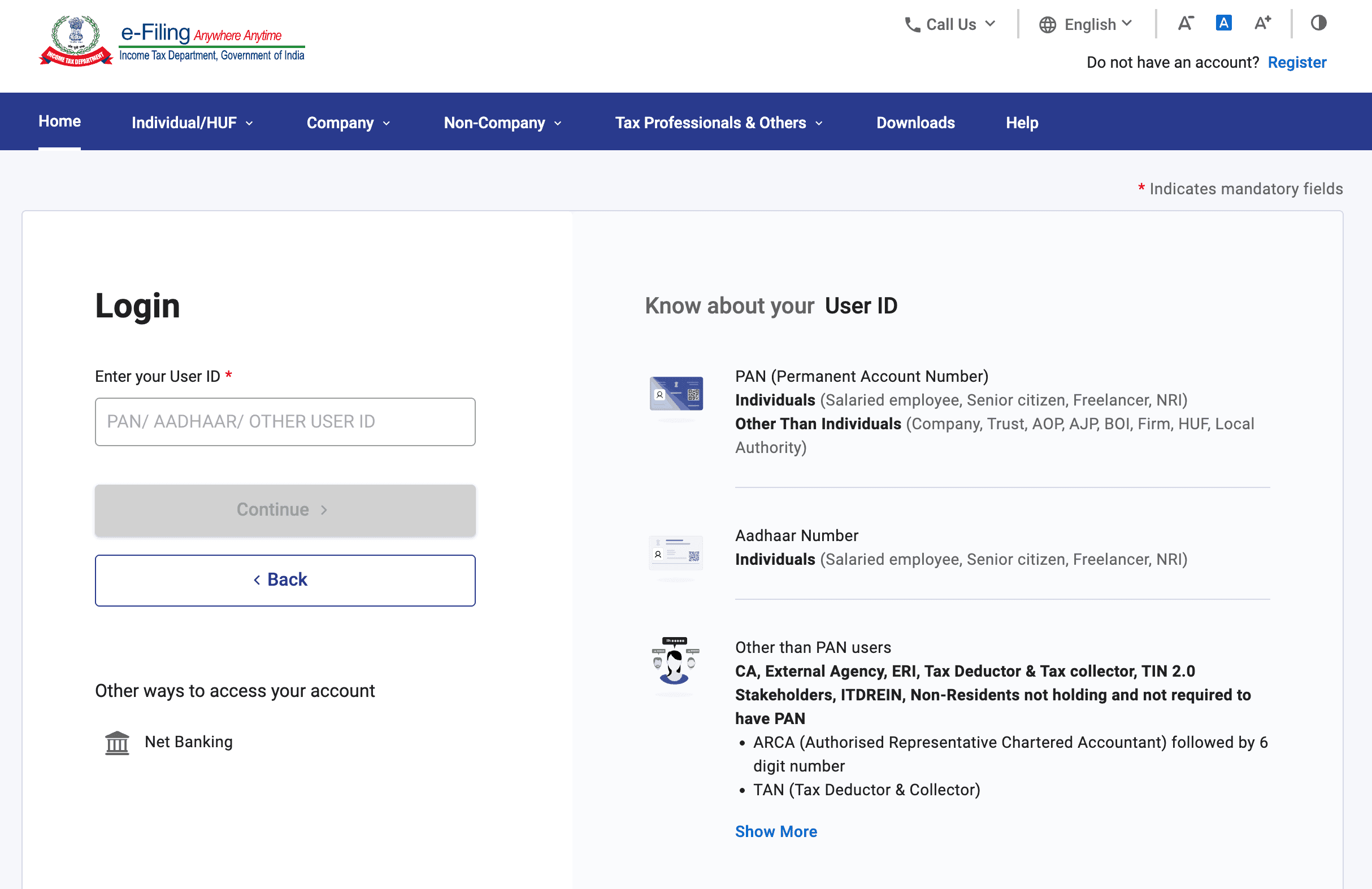
Task: Click the PAN card illustration icon
Action: [676, 394]
